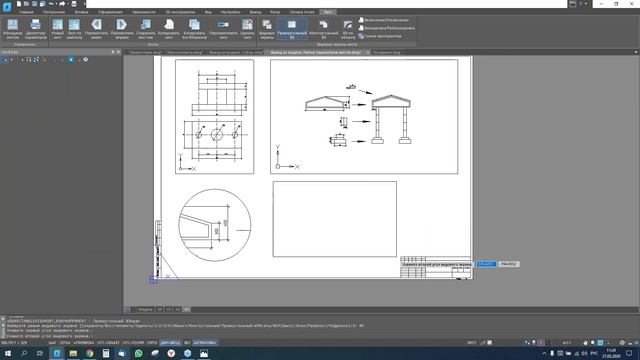Switch to the Модель layout tab
Image resolution: width=640 pixels, height=360 pixels.
(x=145, y=309)
